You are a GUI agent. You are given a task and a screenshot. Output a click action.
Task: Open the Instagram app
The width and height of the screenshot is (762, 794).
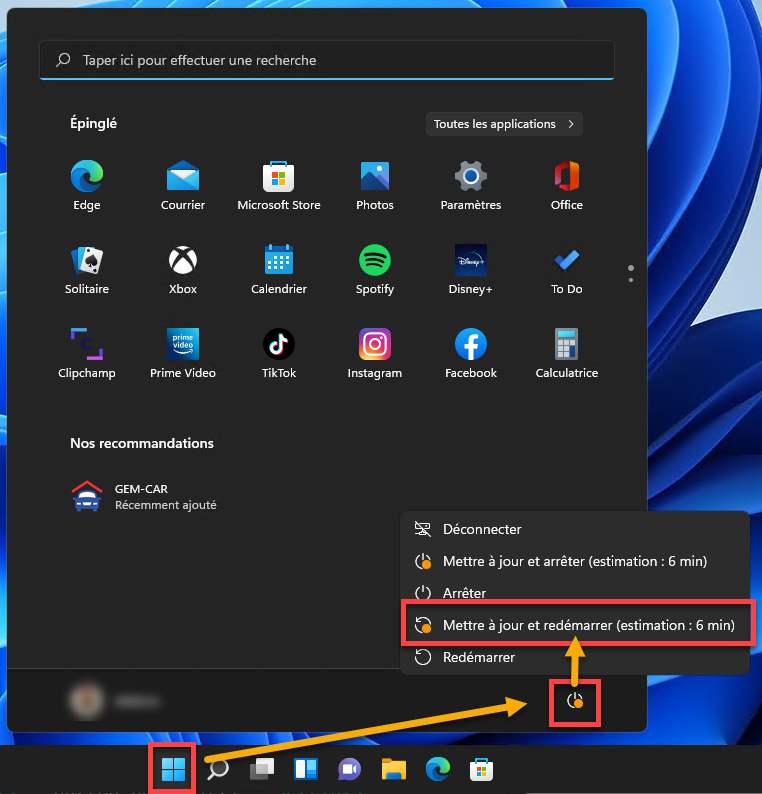point(375,353)
